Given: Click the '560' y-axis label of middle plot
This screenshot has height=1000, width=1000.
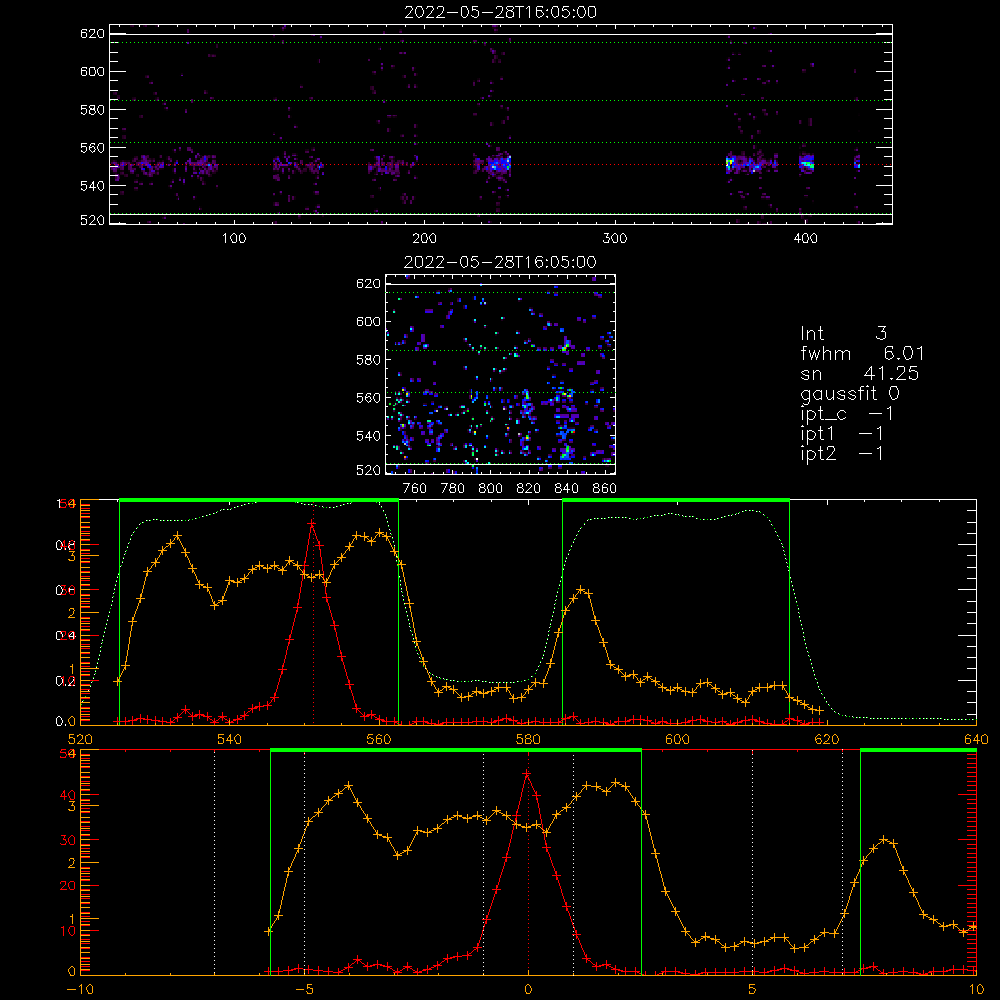Looking at the screenshot, I should tap(369, 398).
